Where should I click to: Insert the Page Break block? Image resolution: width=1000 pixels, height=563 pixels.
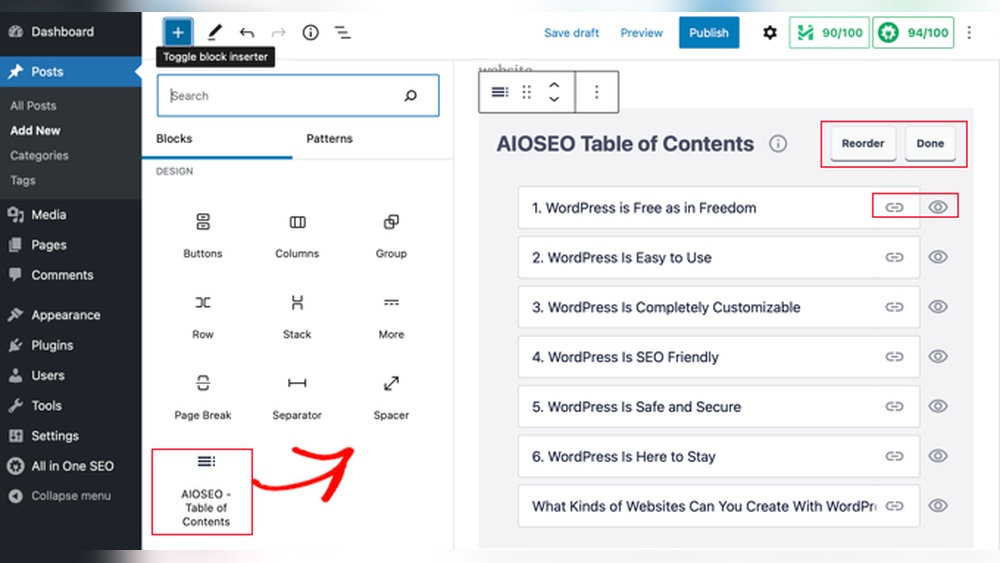(x=203, y=397)
